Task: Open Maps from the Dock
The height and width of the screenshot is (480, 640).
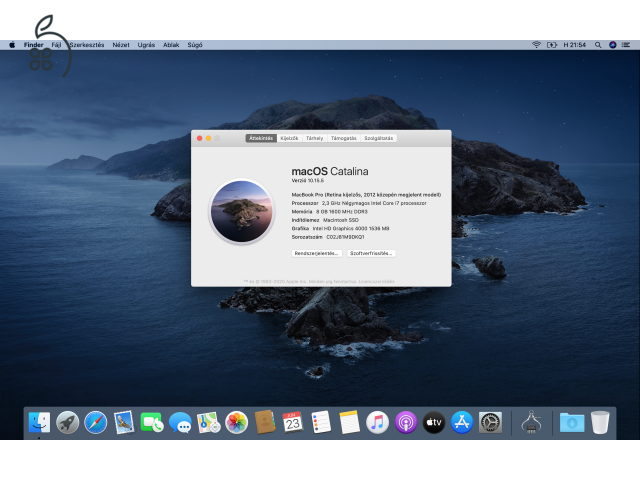Action: click(x=208, y=422)
